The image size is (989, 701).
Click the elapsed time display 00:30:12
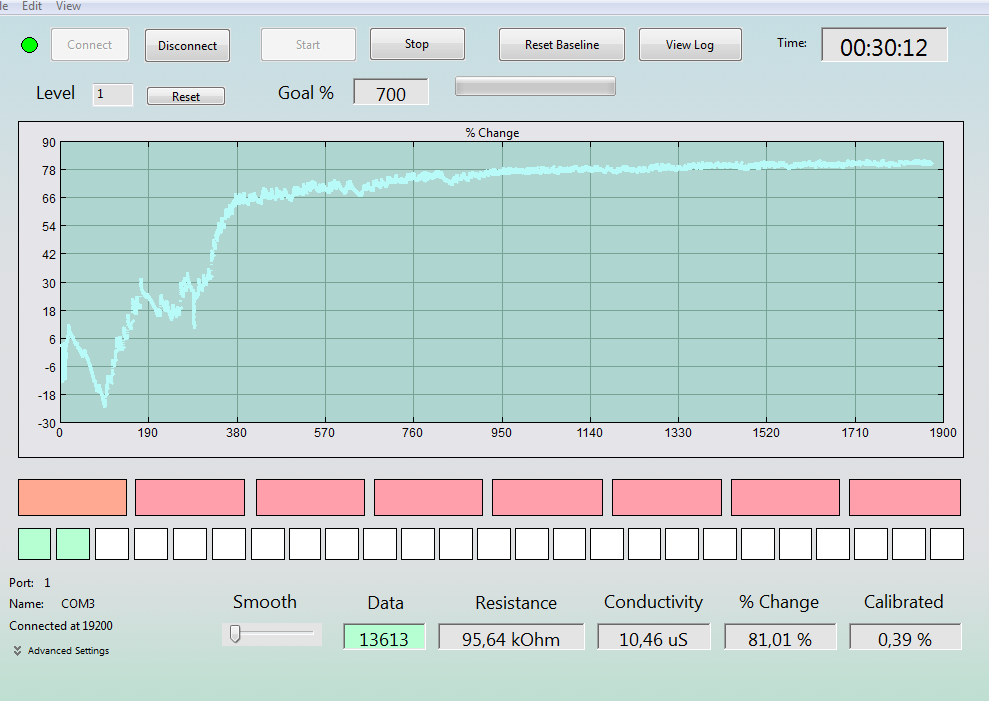[884, 47]
